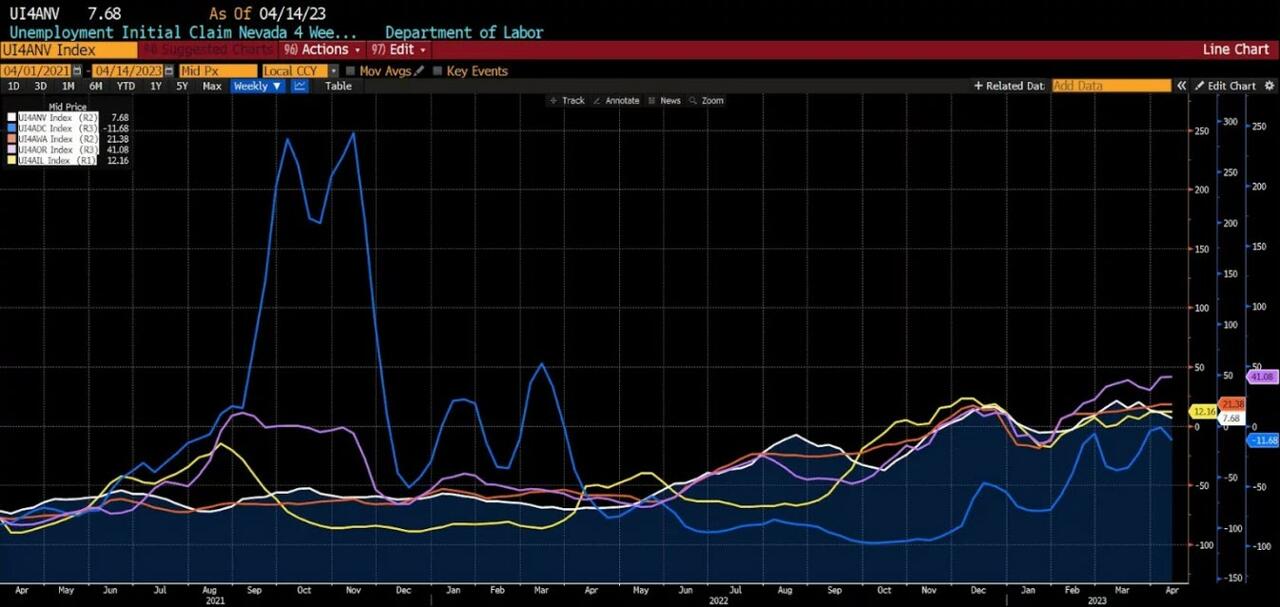
Task: Click the line chart type icon
Action: tap(300, 86)
